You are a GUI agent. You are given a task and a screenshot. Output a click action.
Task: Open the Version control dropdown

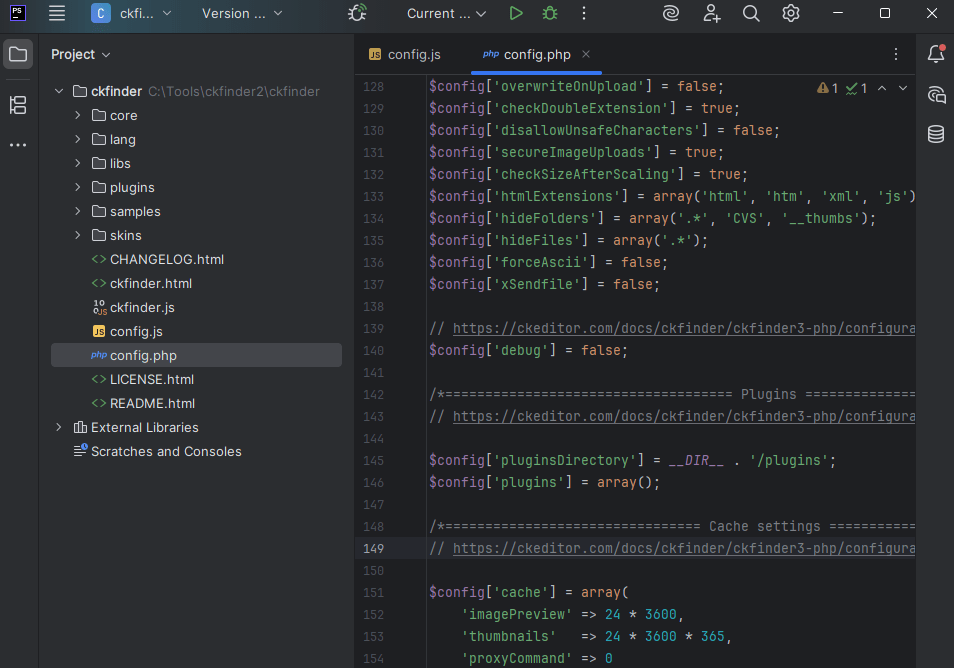[242, 13]
